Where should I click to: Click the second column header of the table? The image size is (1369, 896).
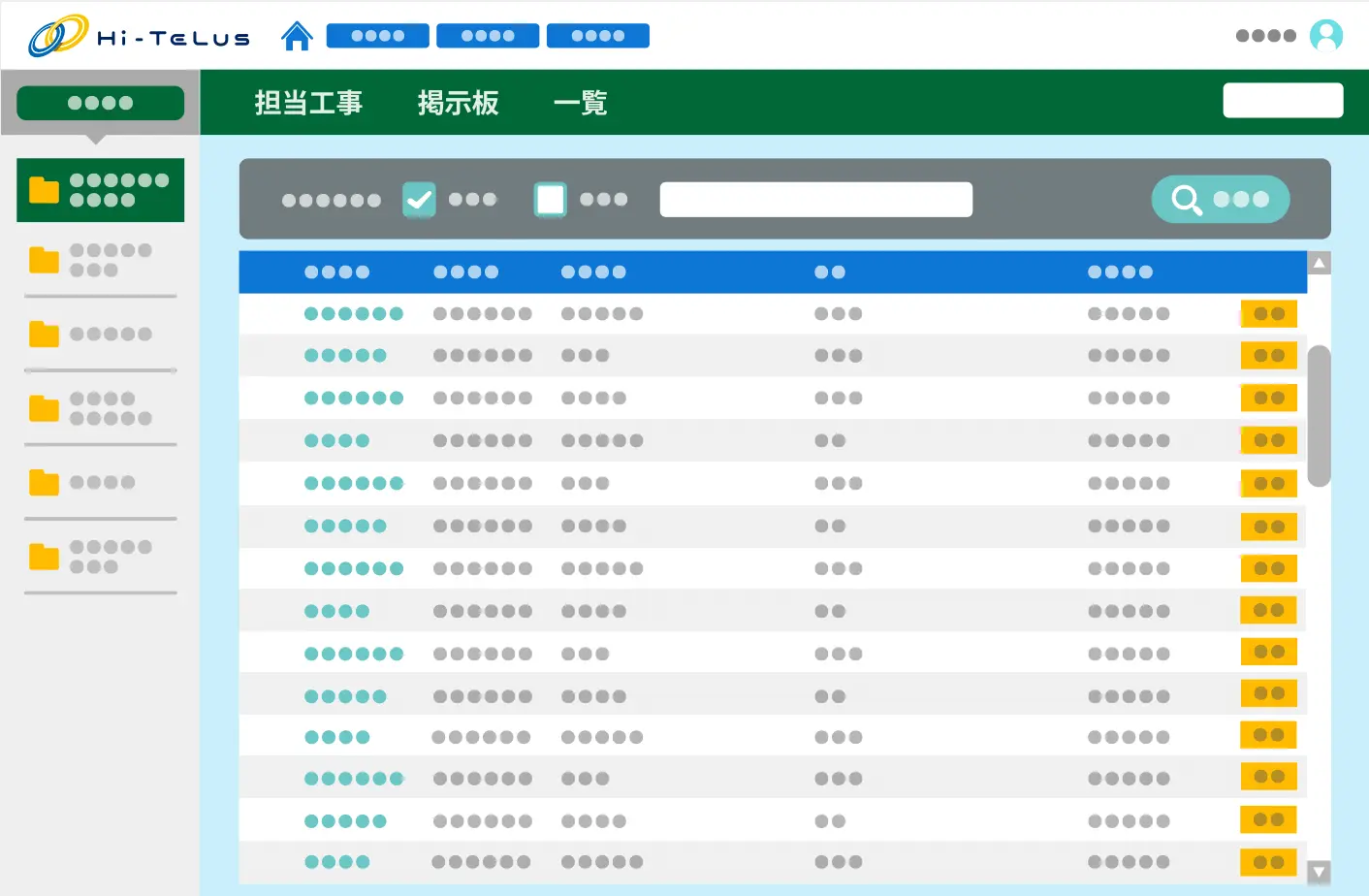tap(466, 272)
